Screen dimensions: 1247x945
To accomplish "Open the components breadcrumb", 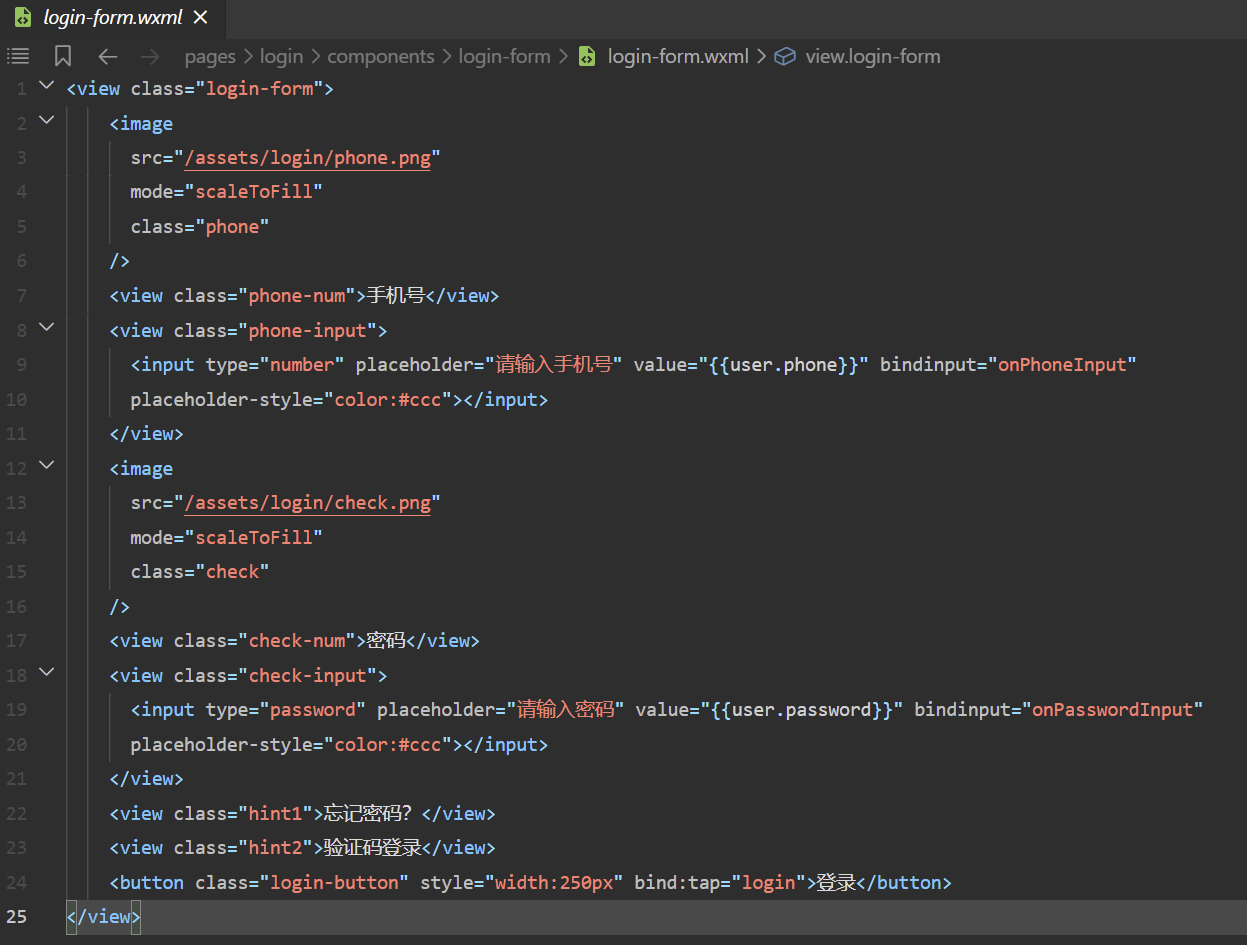I will [381, 56].
